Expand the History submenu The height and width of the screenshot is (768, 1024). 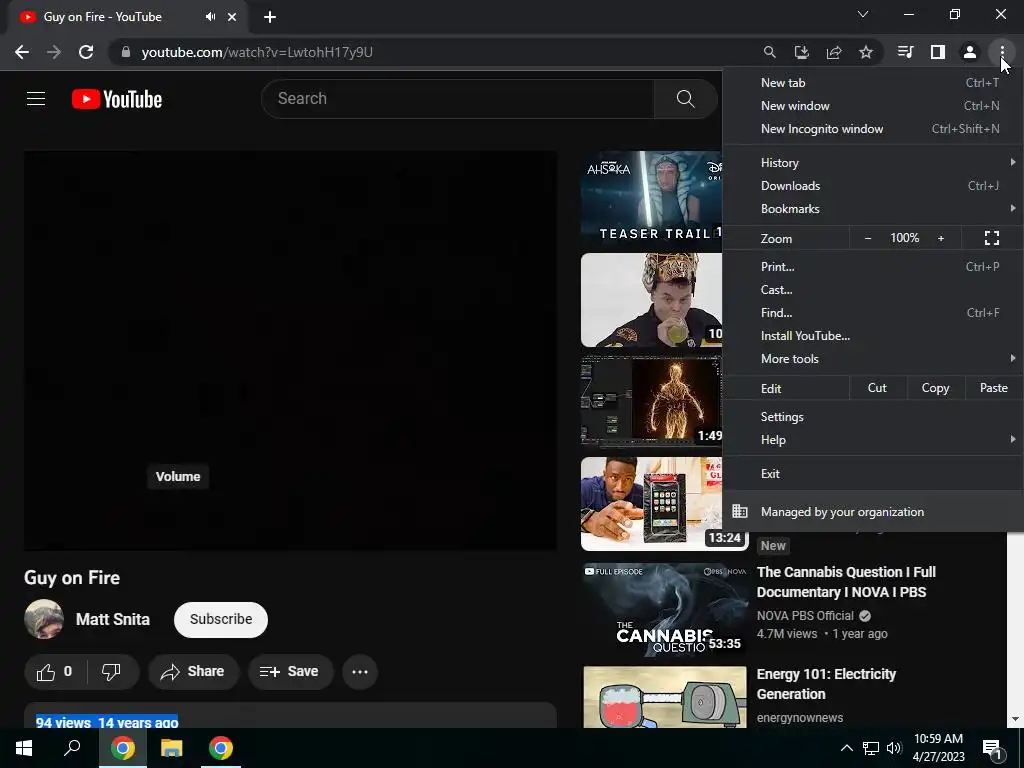pos(872,163)
